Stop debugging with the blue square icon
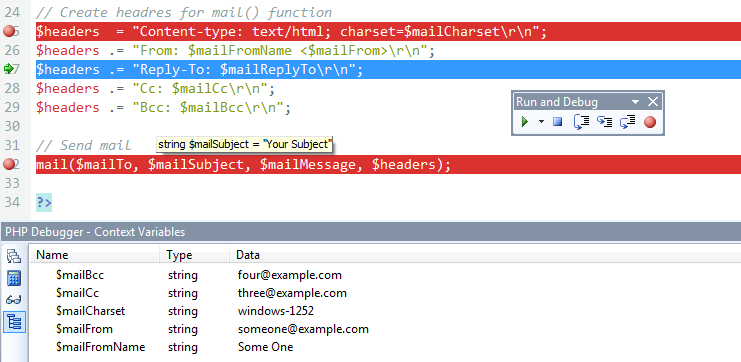Screen dimensions: 741x362 [558, 122]
